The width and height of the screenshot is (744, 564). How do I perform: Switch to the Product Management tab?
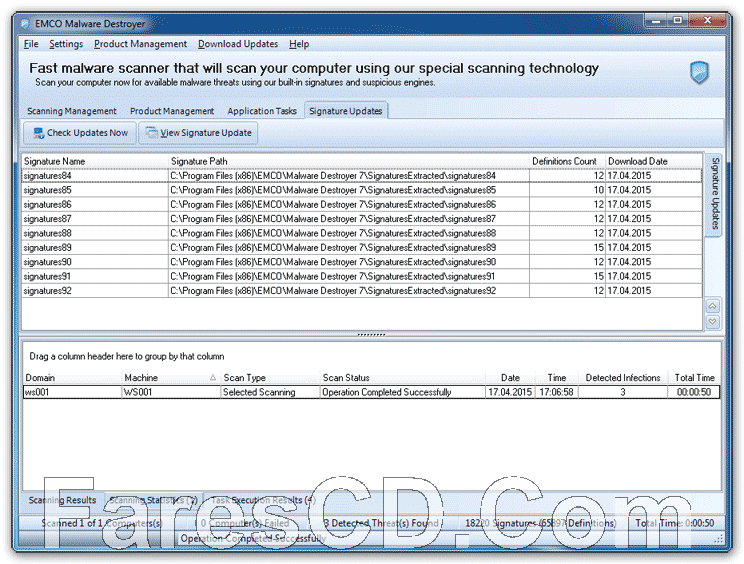172,111
